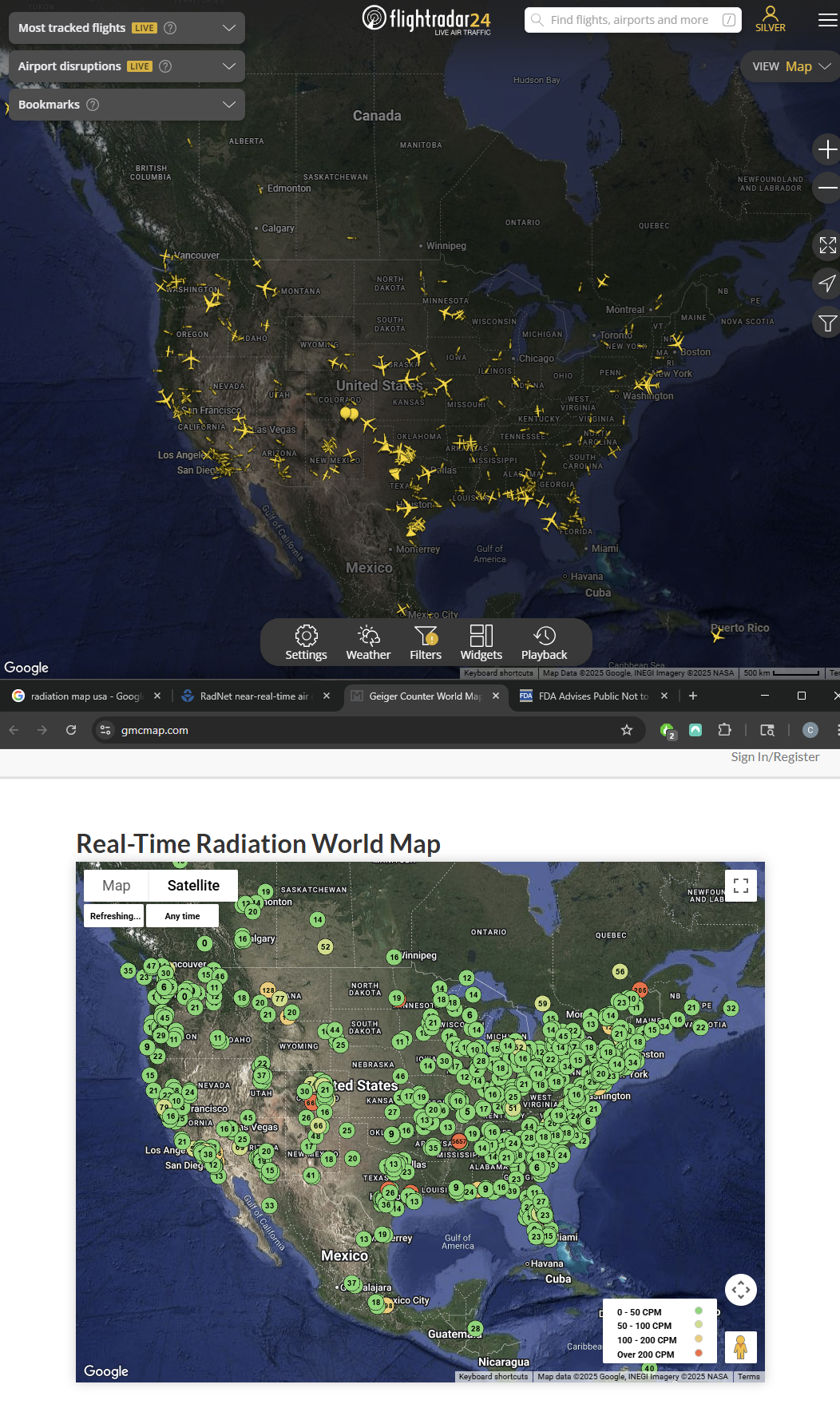Open the flight Filters panel

coord(426,642)
